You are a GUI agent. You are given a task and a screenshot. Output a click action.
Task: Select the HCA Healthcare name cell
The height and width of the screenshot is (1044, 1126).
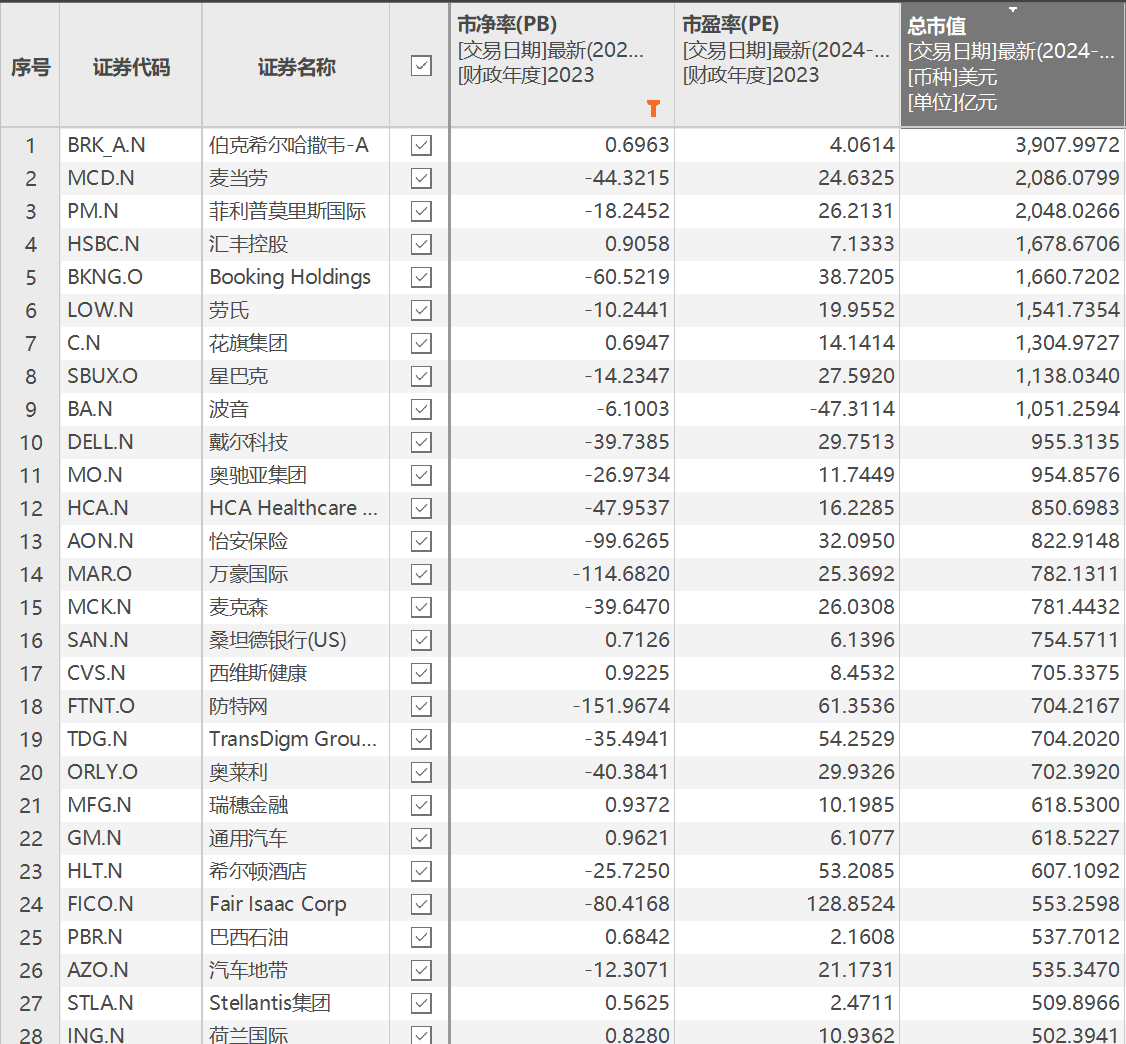293,508
